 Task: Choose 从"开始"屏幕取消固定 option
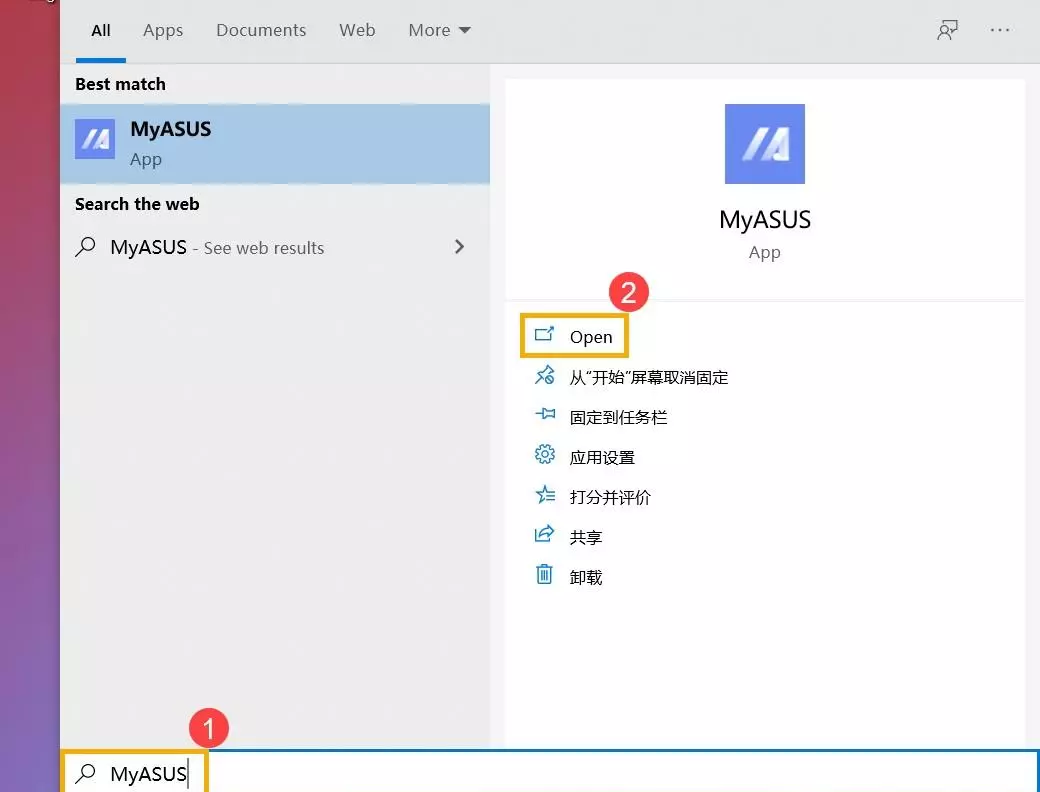coord(648,377)
